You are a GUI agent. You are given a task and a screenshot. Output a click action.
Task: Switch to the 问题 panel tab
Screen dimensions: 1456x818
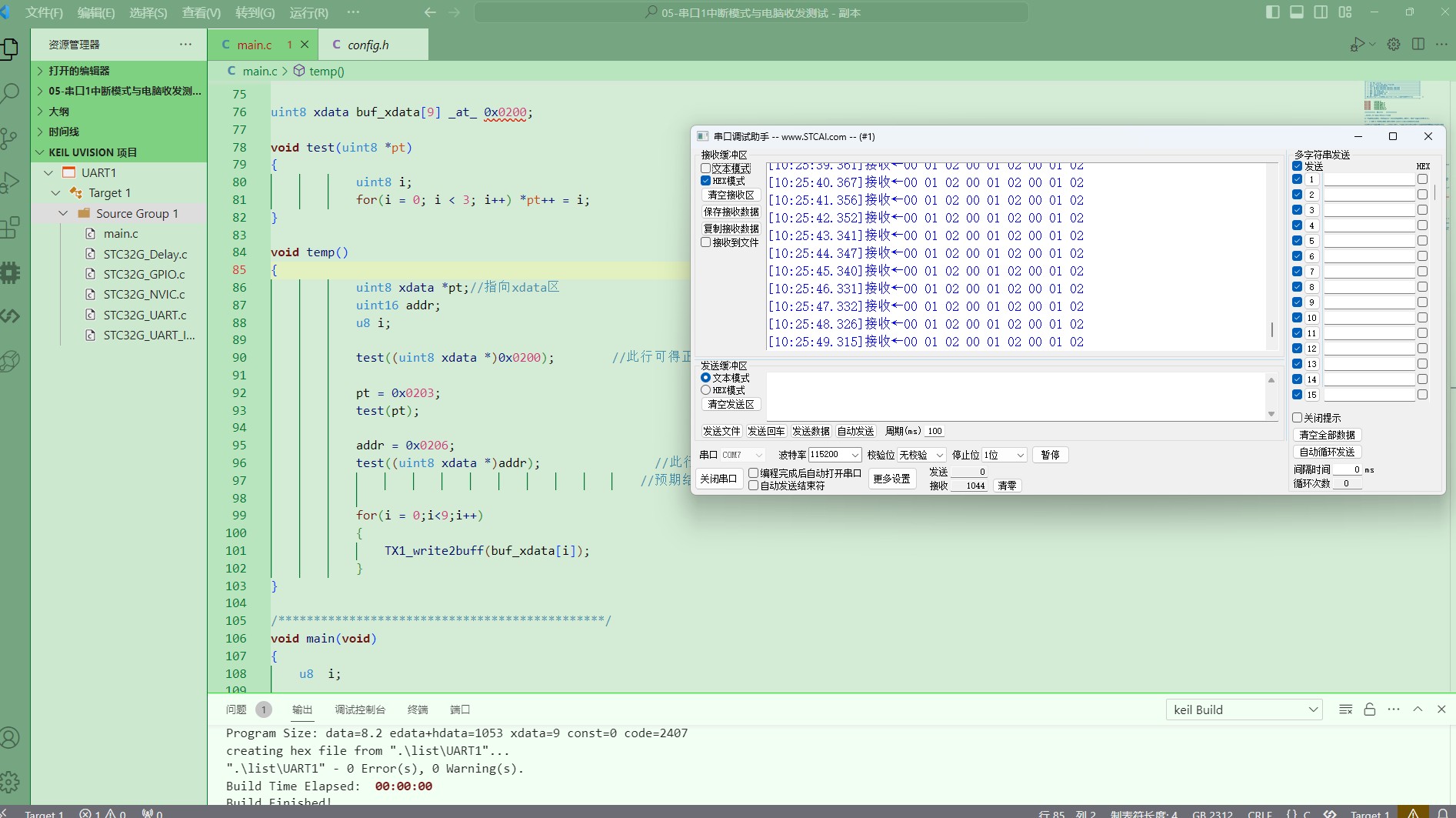[x=236, y=709]
